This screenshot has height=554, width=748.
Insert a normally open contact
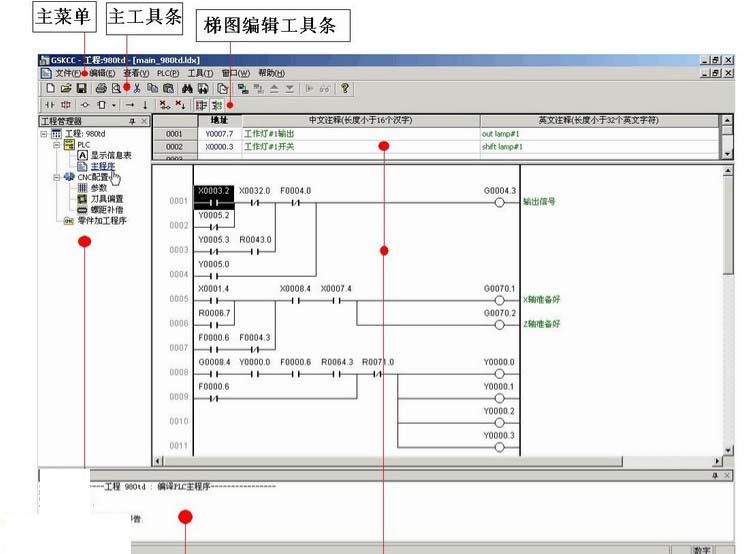[x=50, y=105]
